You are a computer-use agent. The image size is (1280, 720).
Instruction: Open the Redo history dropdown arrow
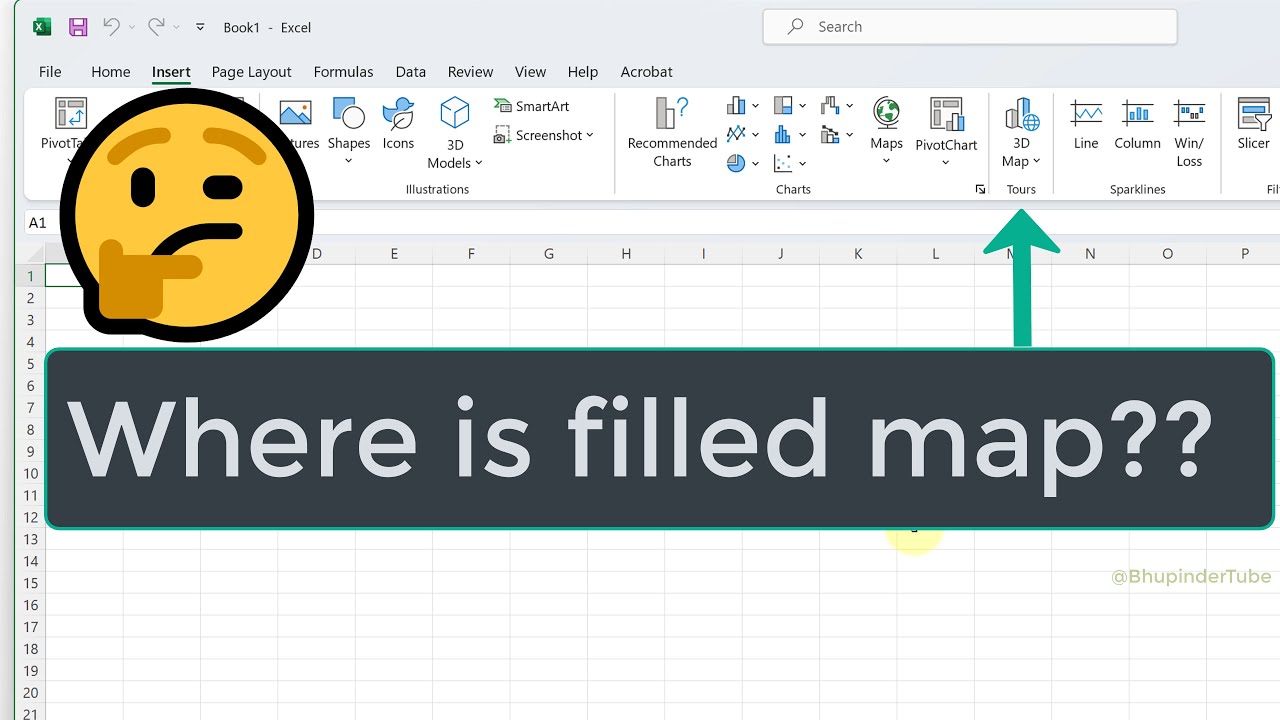176,28
